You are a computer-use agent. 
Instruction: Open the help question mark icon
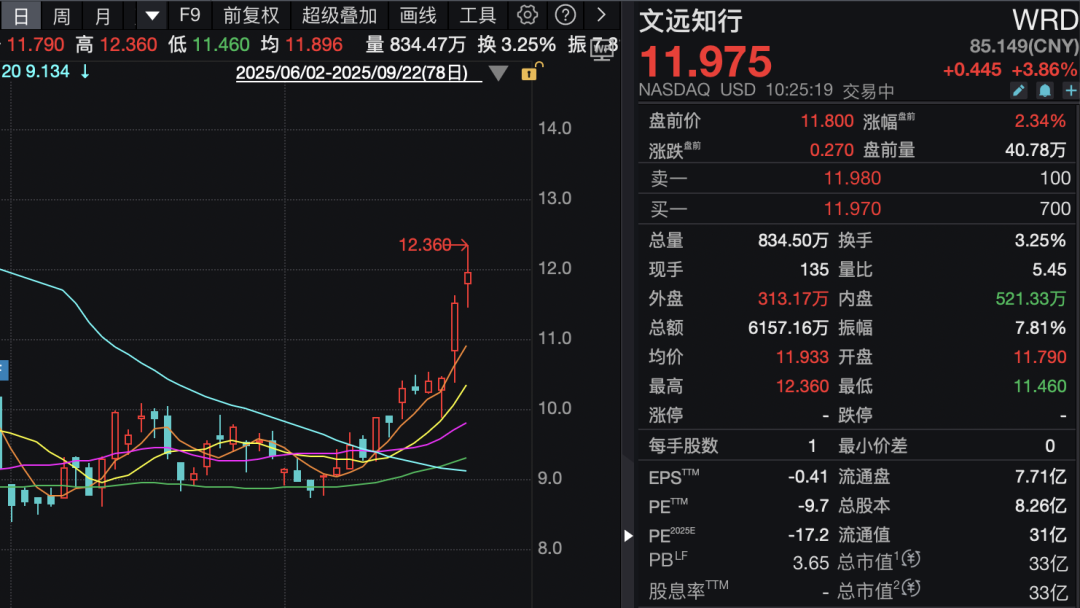pos(565,14)
